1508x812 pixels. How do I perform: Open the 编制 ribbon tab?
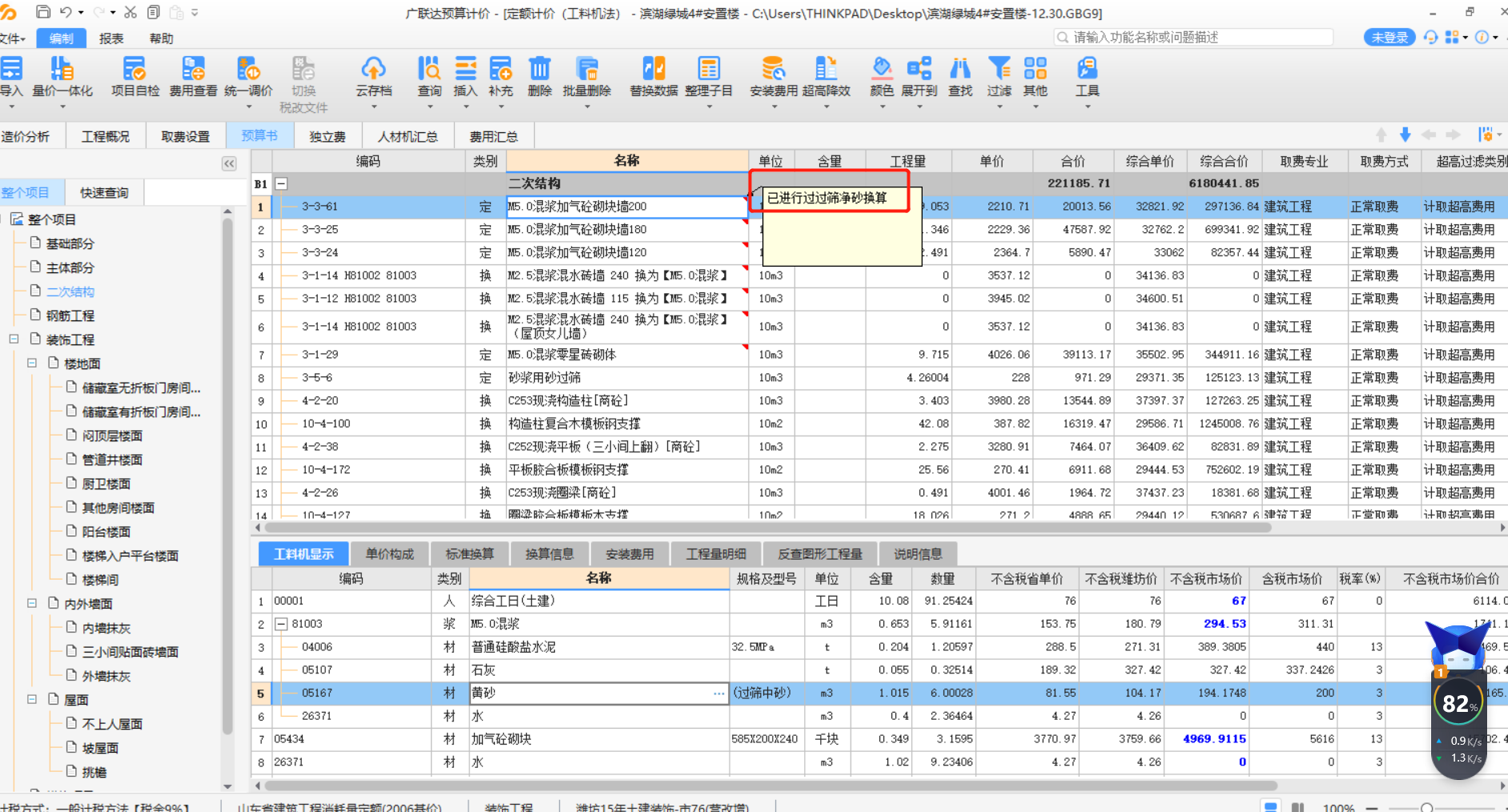(62, 38)
